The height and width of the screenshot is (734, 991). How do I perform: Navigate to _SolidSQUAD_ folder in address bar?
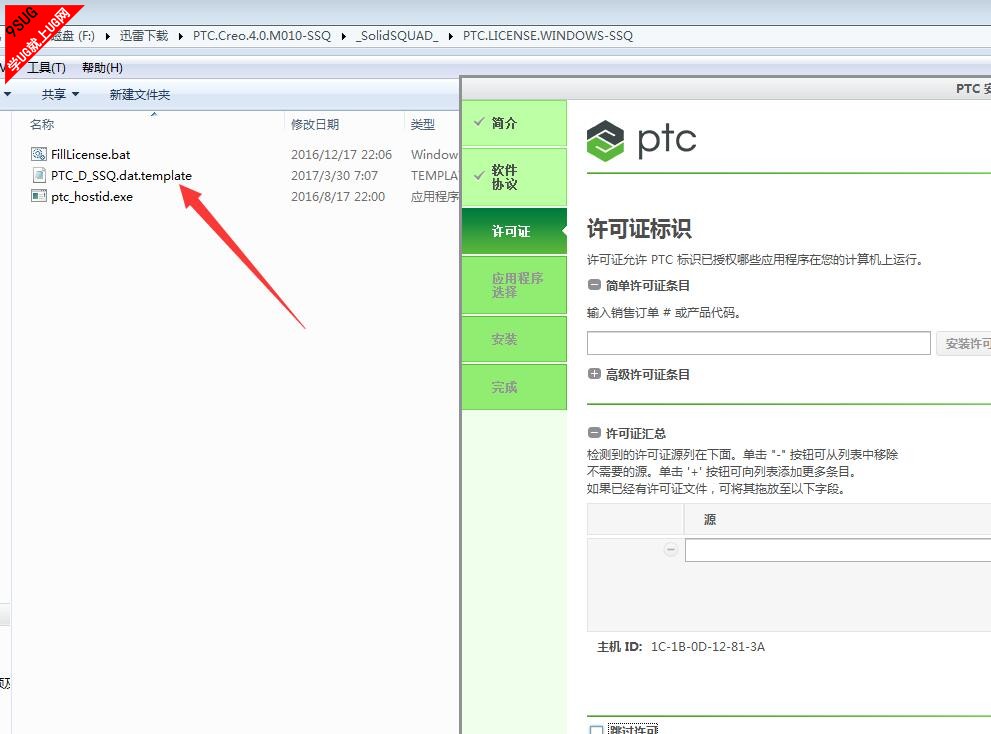[x=397, y=35]
